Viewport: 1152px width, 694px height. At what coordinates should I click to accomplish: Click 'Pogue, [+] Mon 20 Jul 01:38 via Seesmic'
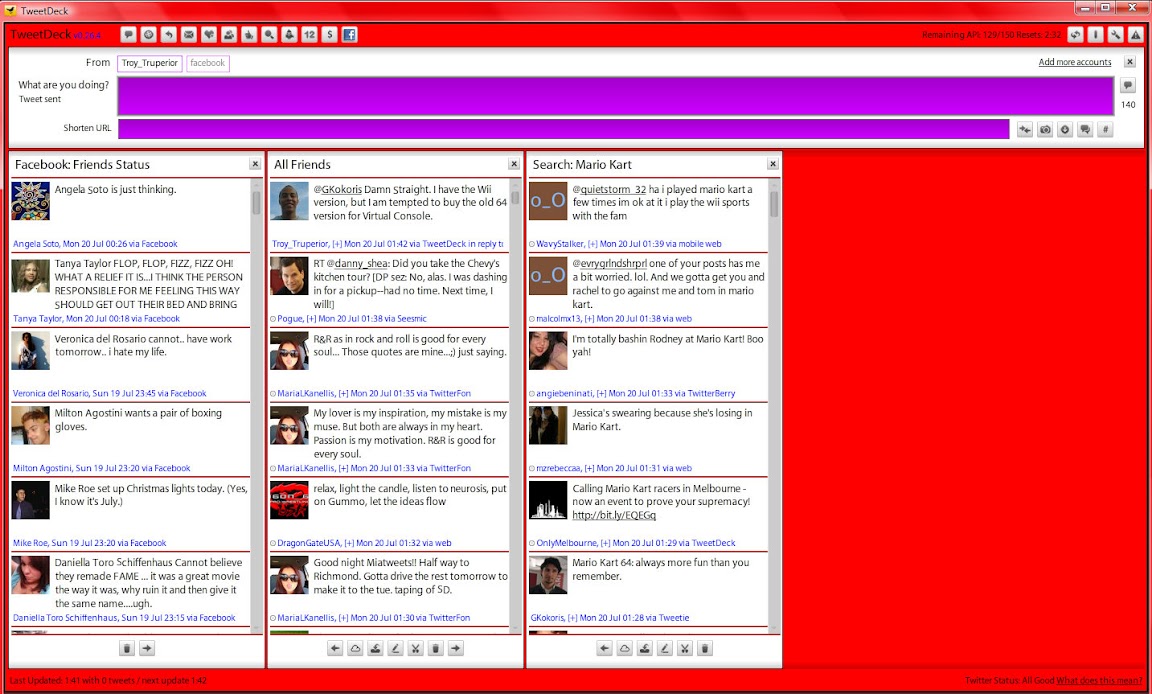[x=352, y=319]
